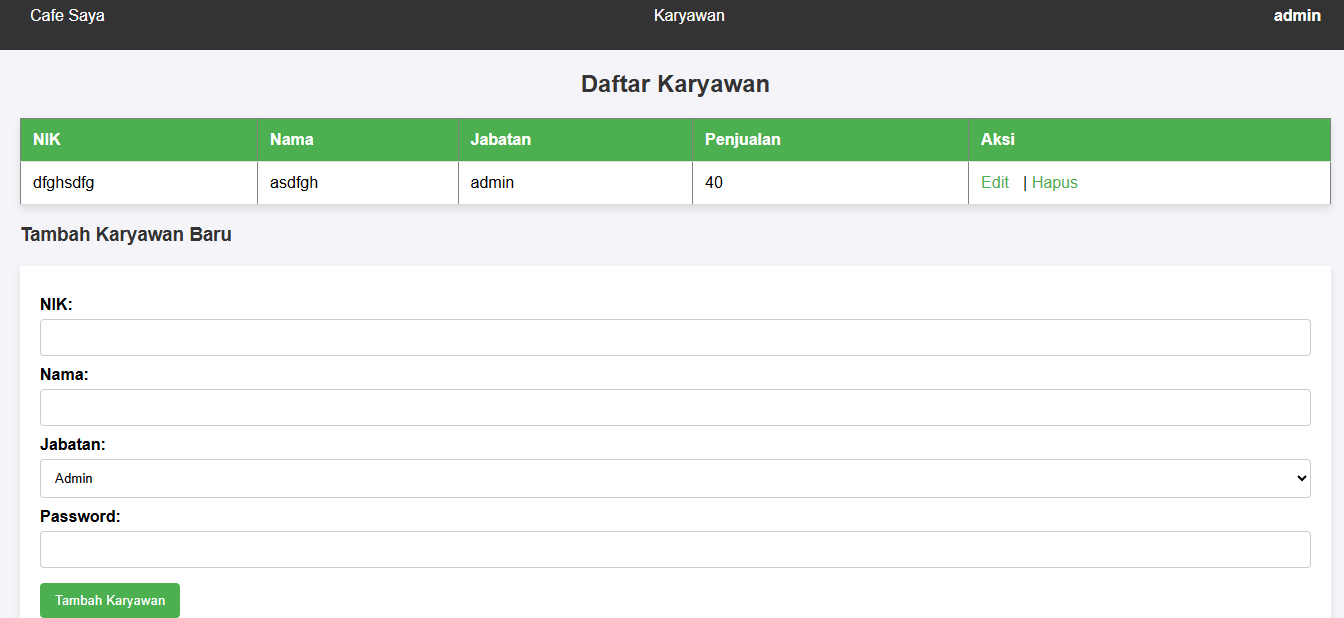Delete employee using the Hapus link
The width and height of the screenshot is (1344, 618).
[x=1054, y=183]
